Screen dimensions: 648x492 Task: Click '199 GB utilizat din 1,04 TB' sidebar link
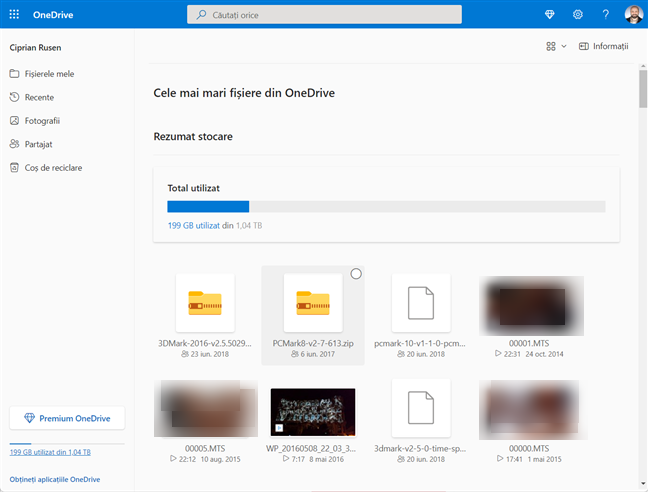click(50, 452)
